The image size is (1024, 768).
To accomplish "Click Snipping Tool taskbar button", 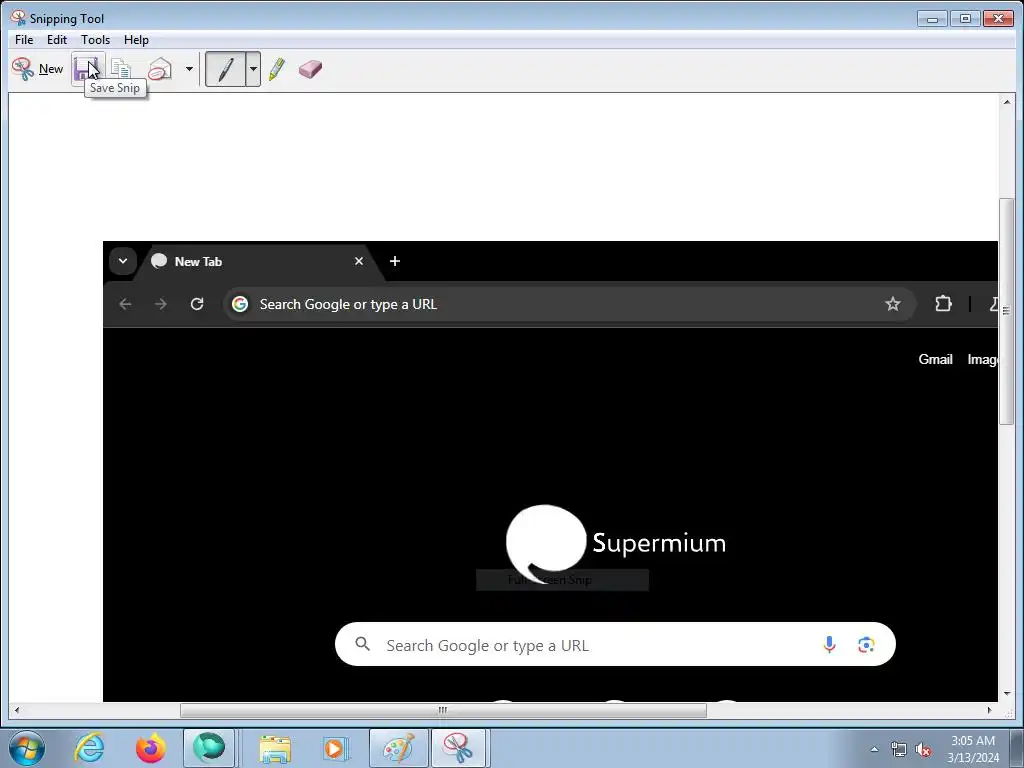I will pyautogui.click(x=459, y=748).
